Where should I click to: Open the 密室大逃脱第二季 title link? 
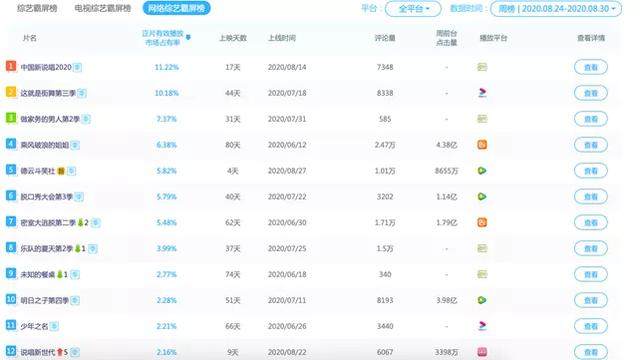point(48,222)
